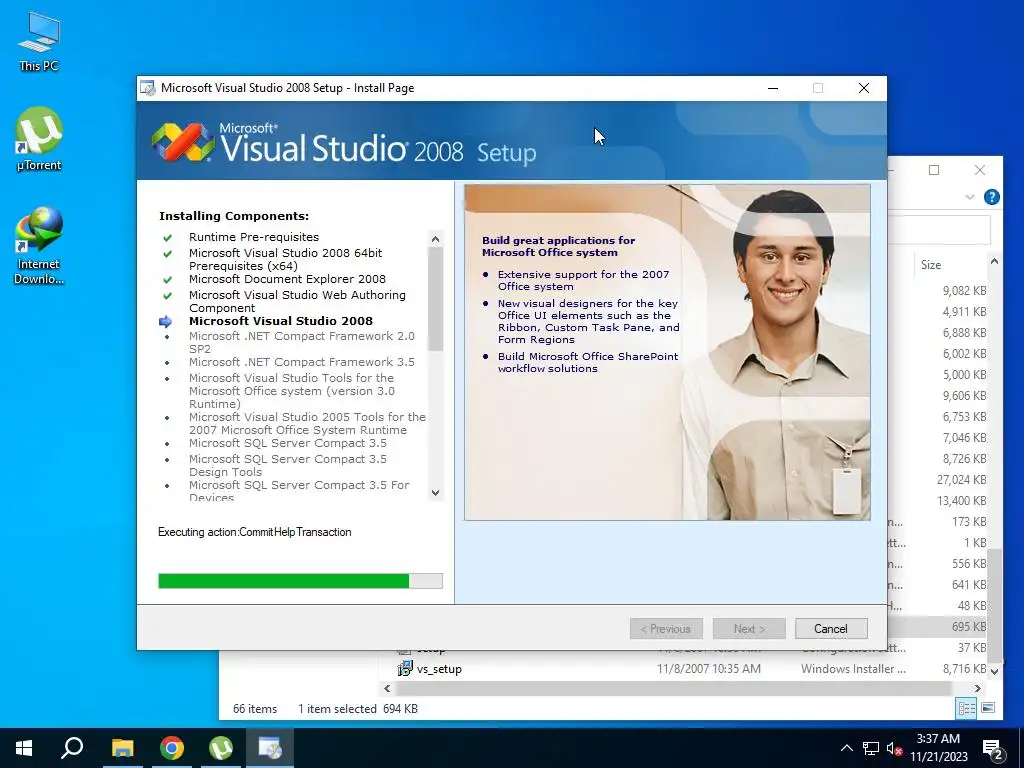
Task: Click the disabled Previous button
Action: [666, 628]
